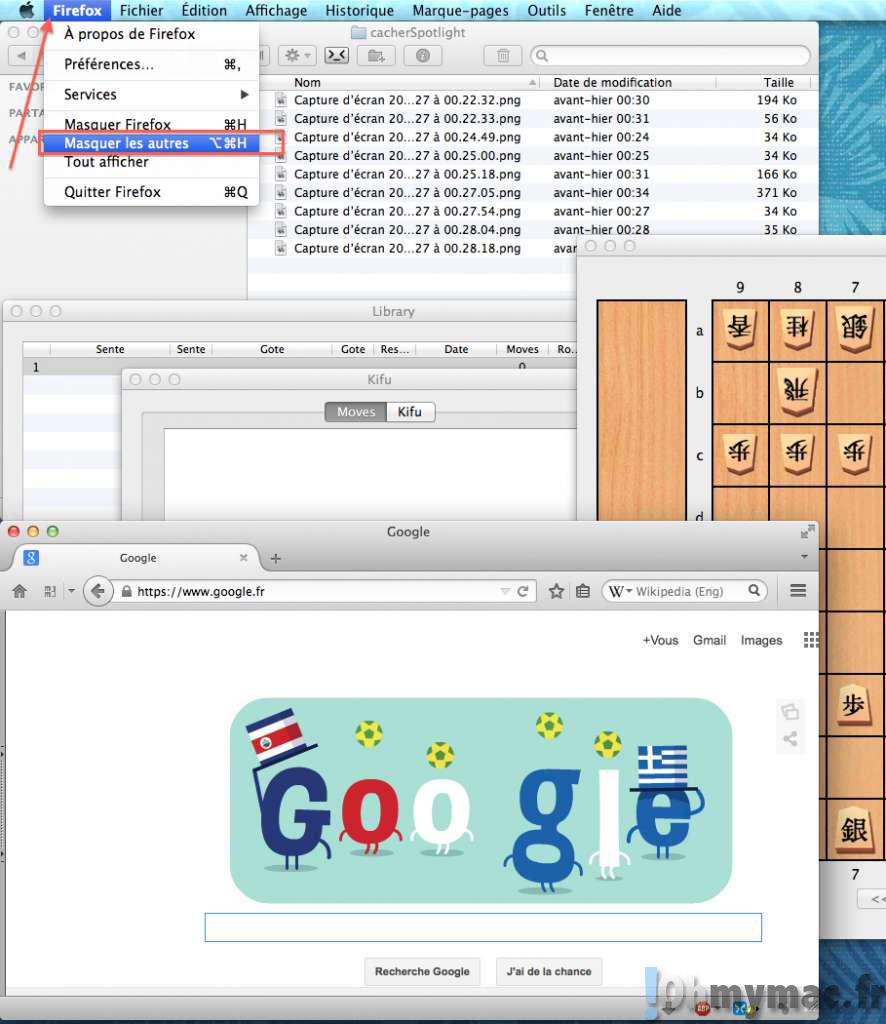The width and height of the screenshot is (886, 1024).
Task: Open the Google apps grid icon
Action: 811,640
